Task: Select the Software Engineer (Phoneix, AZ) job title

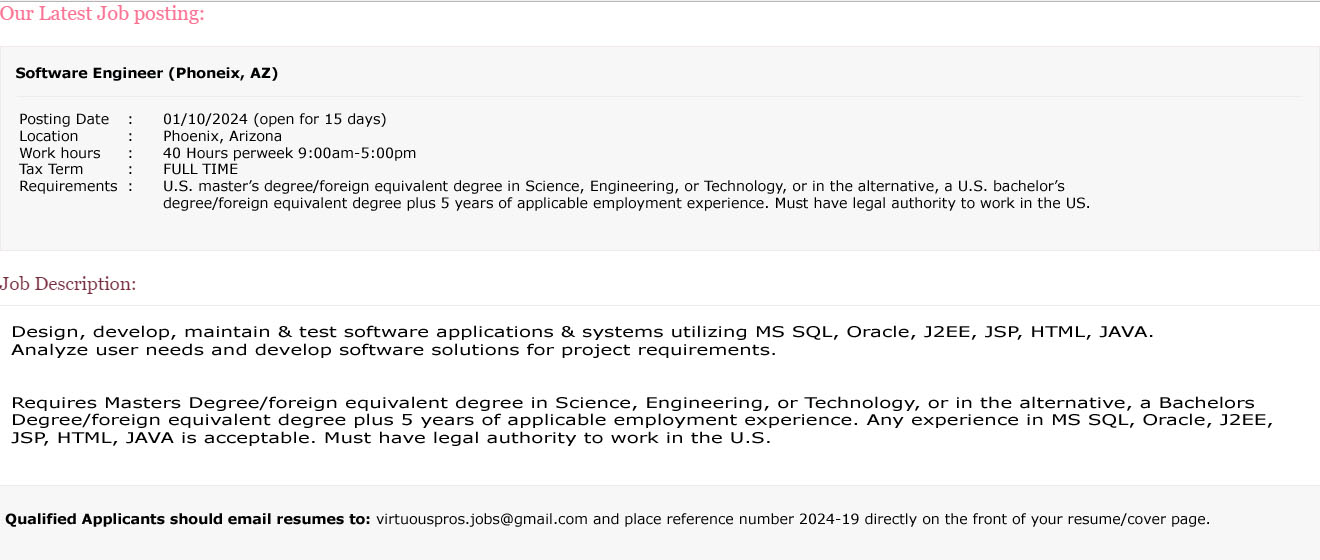Action: [x=147, y=73]
